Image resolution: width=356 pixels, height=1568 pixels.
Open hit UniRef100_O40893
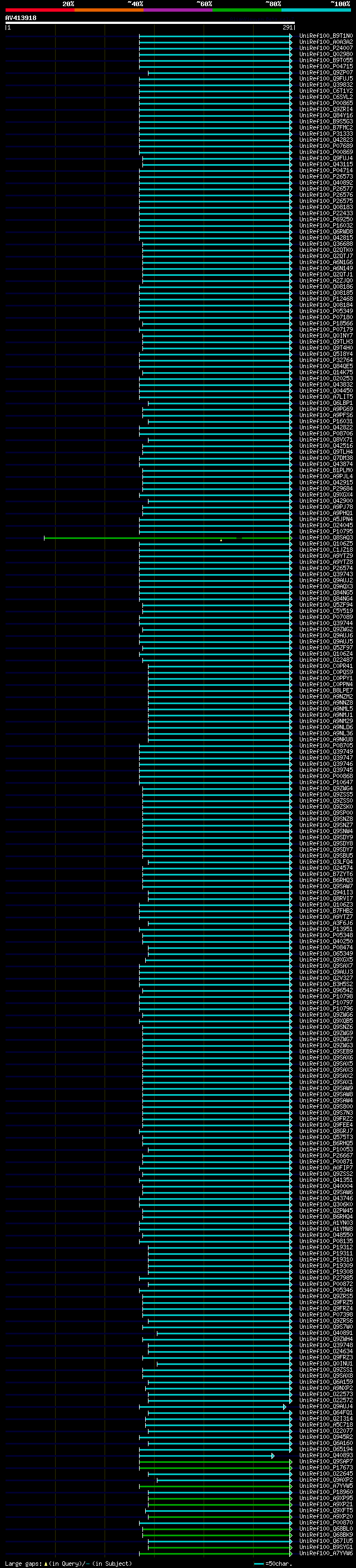326,1456
